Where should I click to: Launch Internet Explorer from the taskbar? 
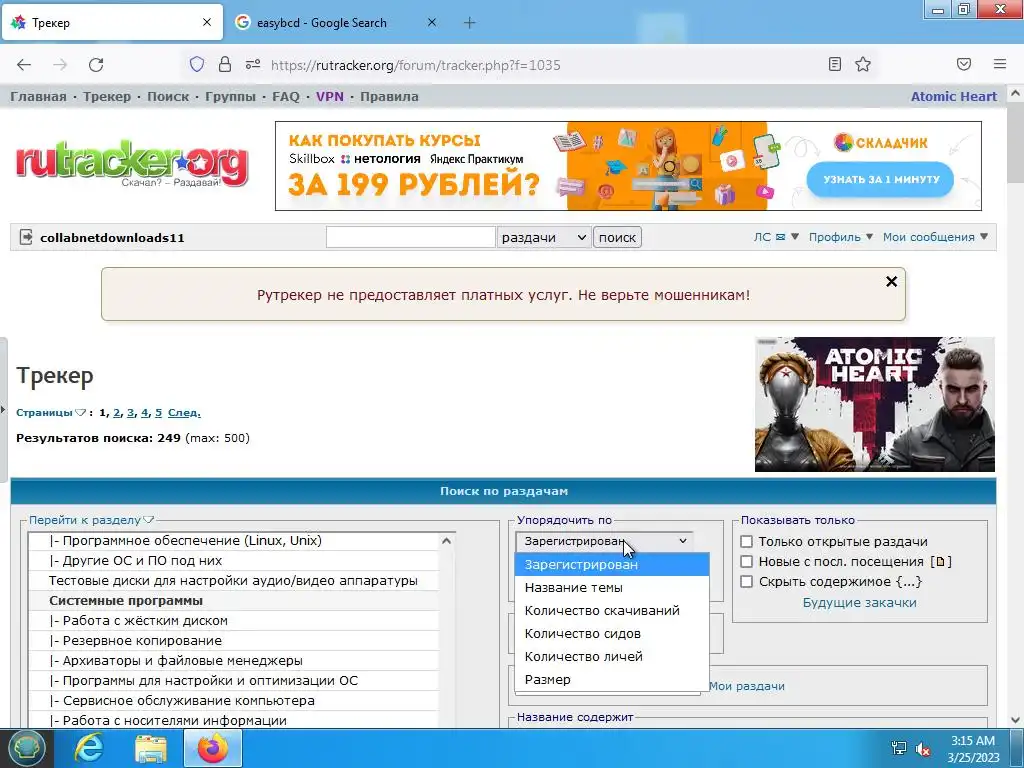pyautogui.click(x=89, y=748)
